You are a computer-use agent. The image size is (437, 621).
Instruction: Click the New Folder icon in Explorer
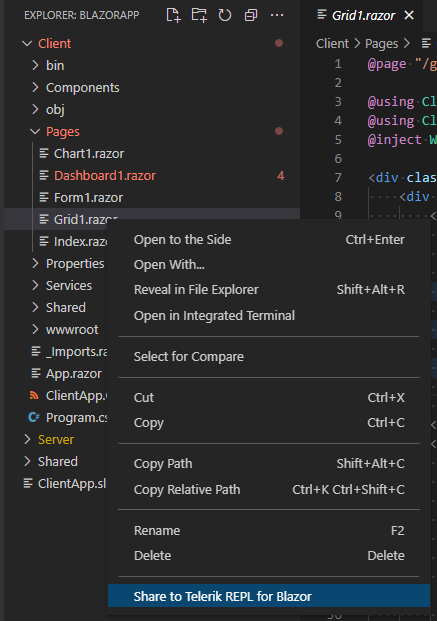[199, 15]
